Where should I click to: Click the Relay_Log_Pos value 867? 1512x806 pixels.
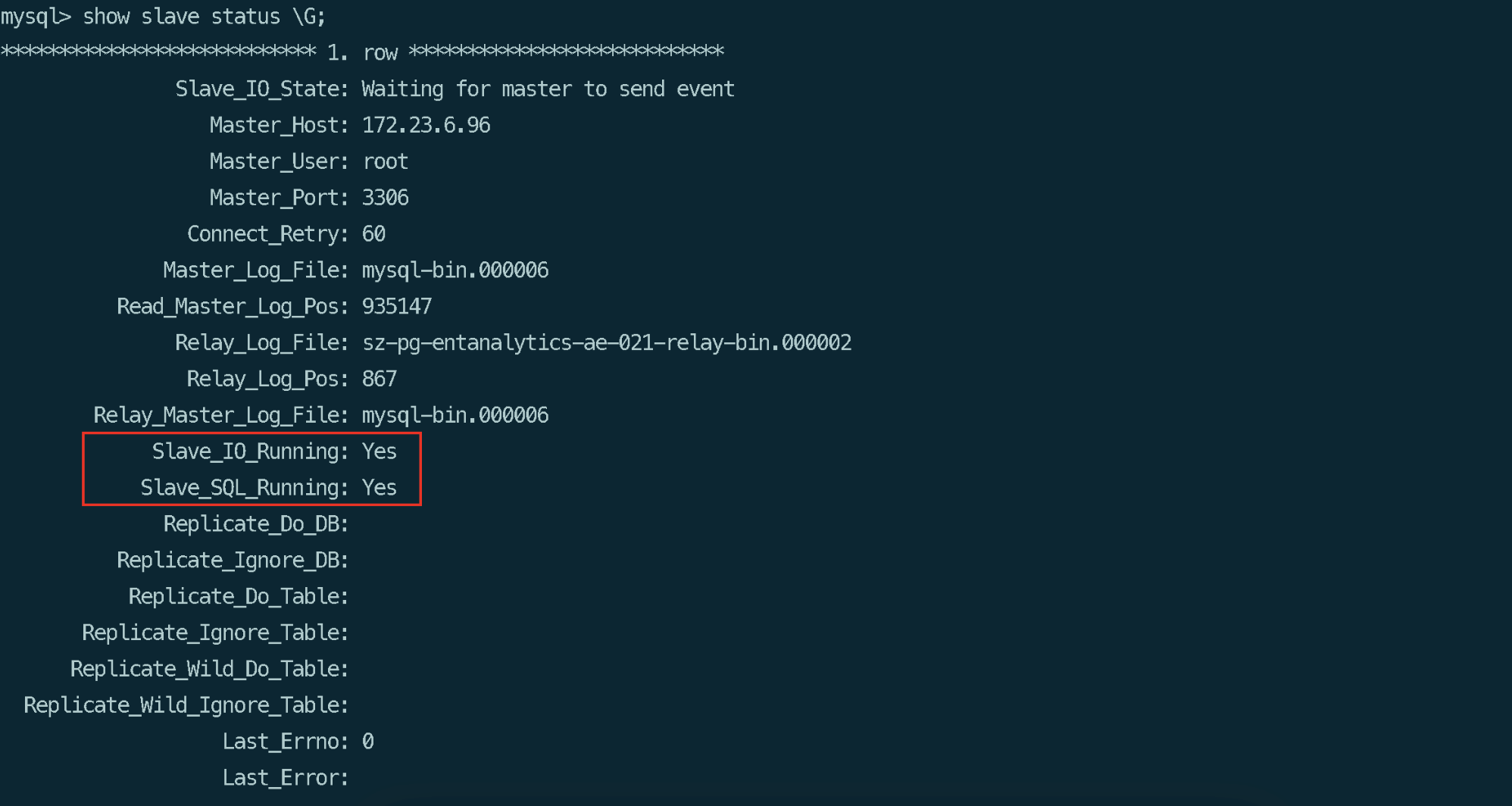coord(380,379)
